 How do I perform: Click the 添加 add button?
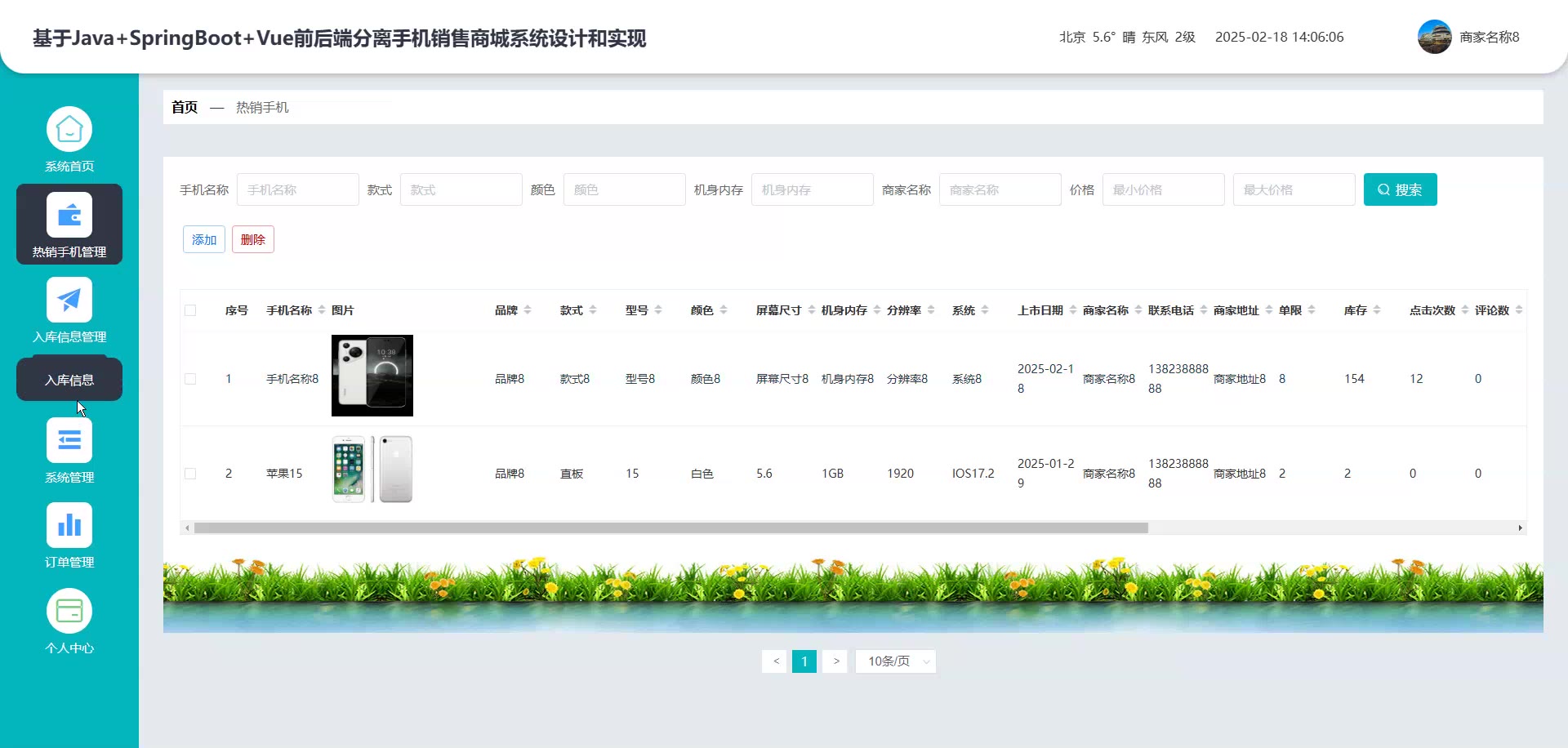(x=204, y=239)
